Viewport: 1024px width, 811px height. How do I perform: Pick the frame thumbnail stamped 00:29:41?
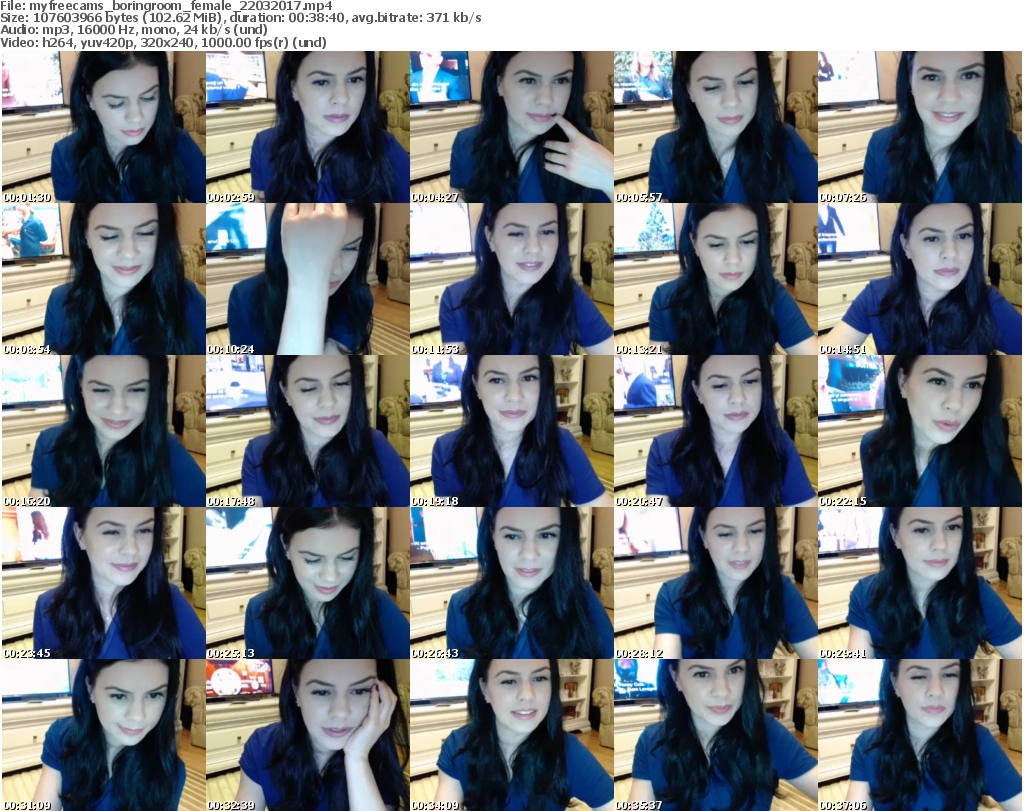coord(920,583)
